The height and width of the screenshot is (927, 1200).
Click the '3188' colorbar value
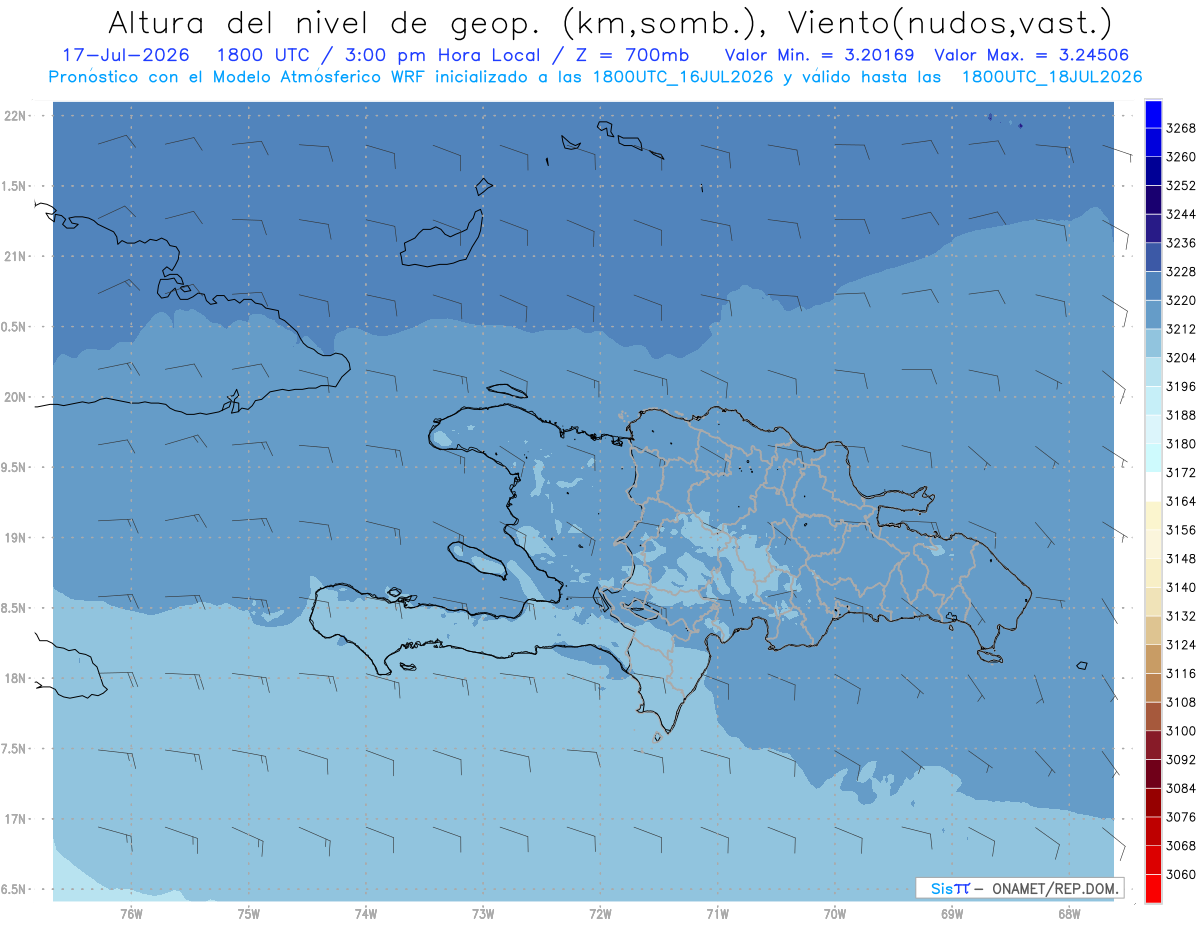coord(1181,415)
